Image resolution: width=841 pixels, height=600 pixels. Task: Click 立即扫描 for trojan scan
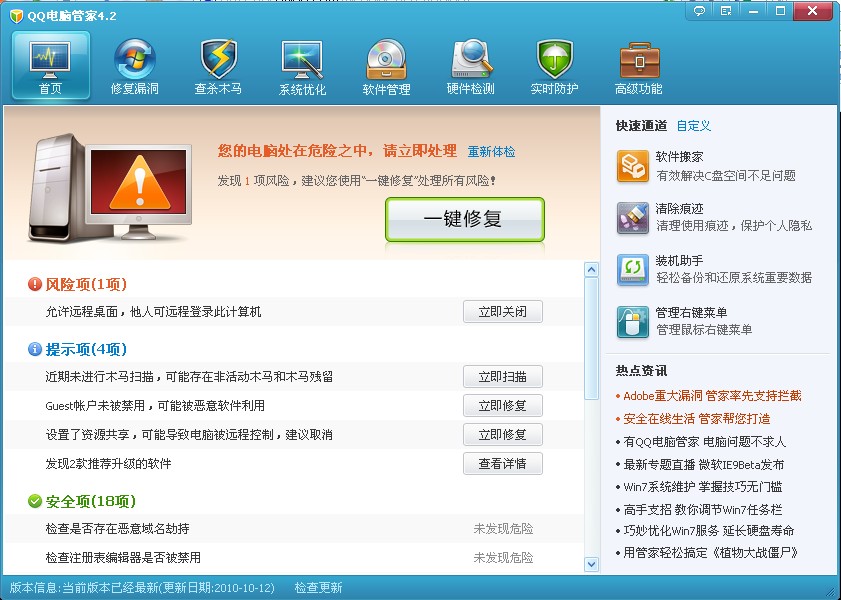[503, 376]
